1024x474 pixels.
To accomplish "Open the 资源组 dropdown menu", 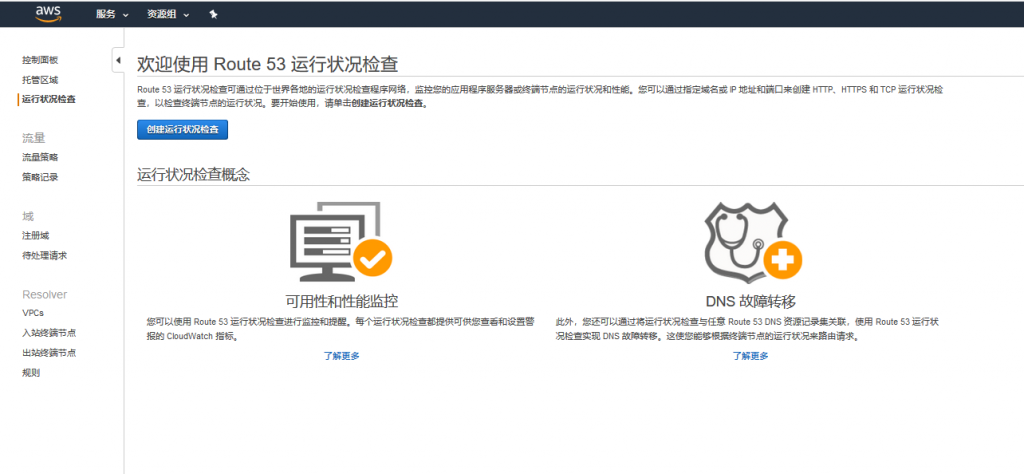I will [168, 14].
